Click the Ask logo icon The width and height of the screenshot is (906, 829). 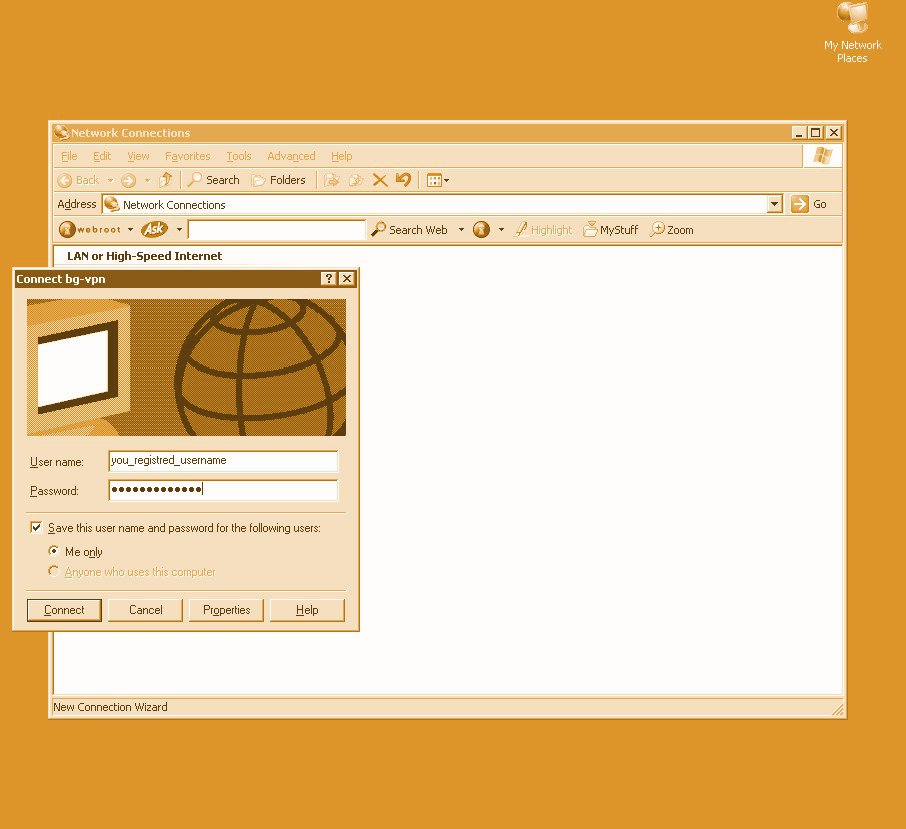[154, 229]
